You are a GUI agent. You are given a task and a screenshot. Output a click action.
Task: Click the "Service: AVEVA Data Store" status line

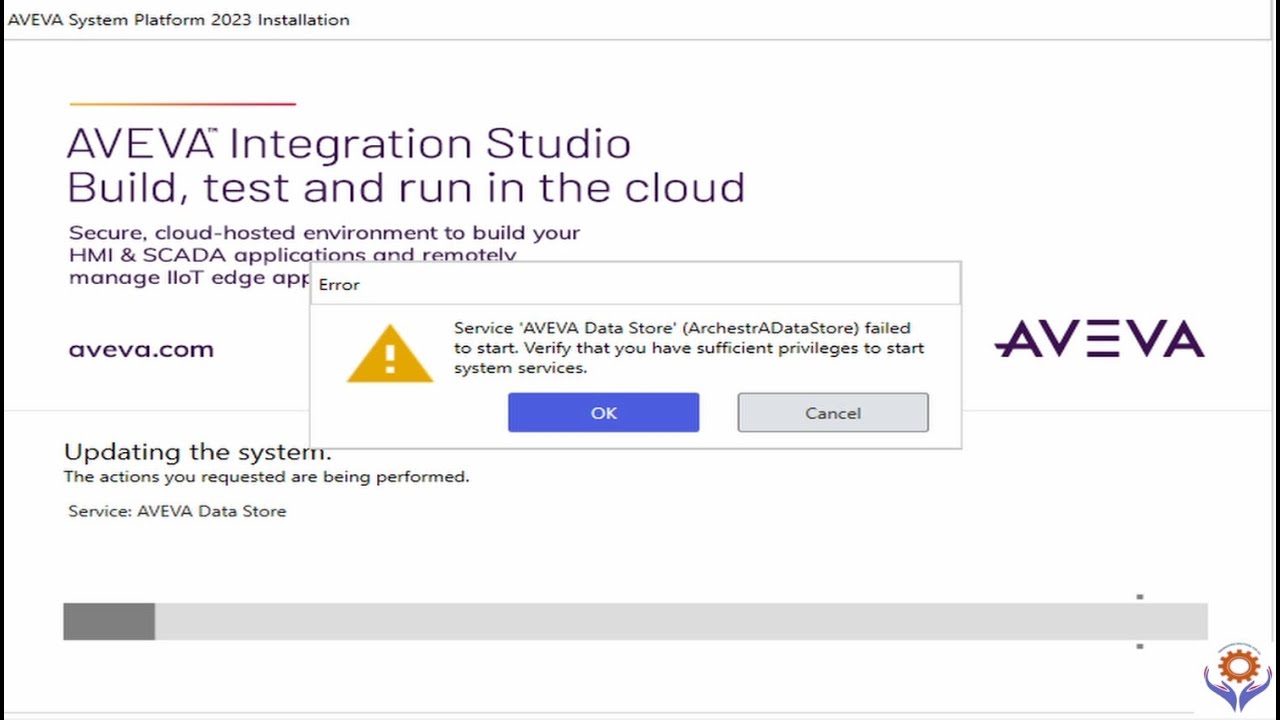point(177,511)
